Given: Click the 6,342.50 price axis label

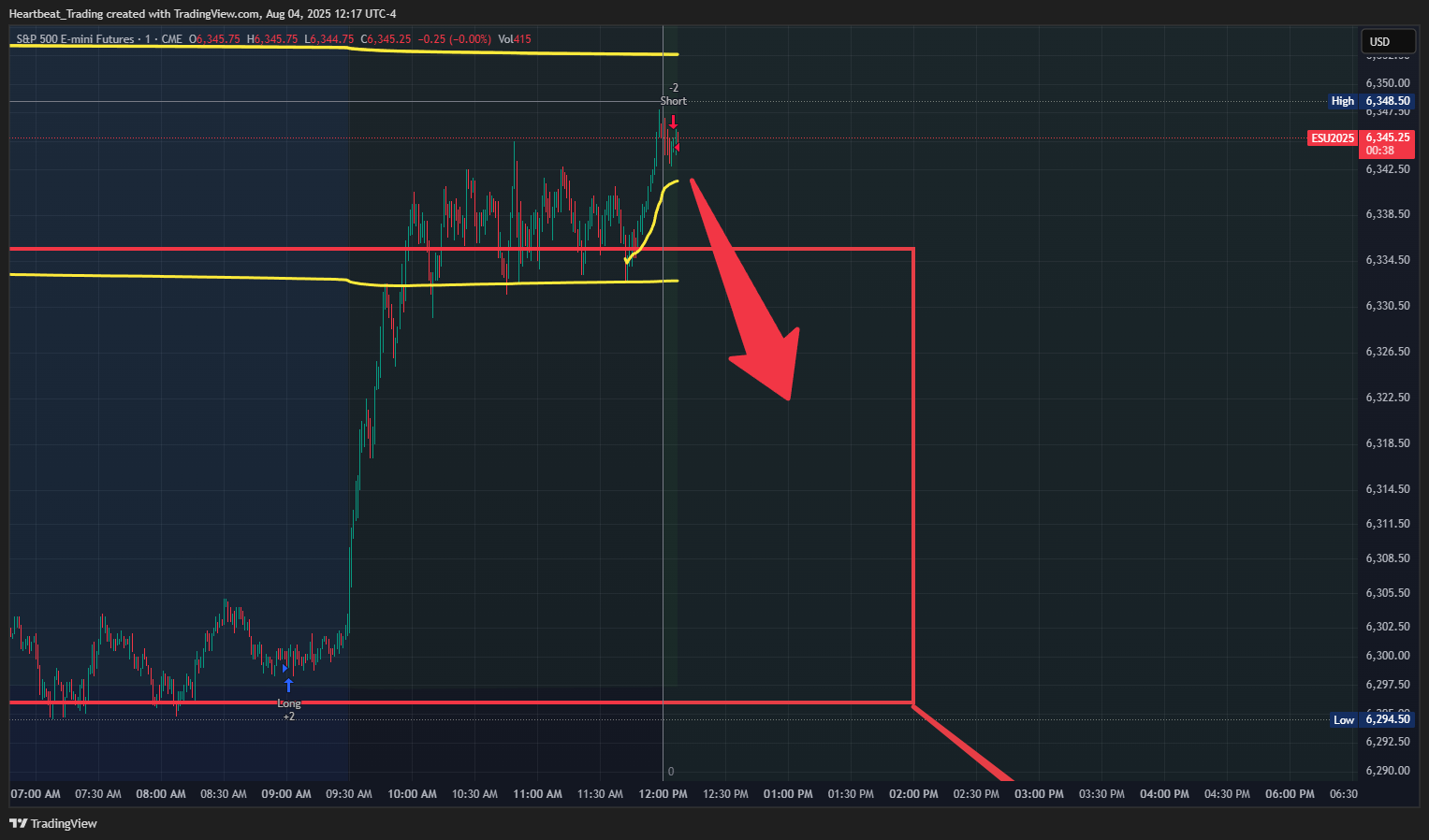Looking at the screenshot, I should point(1388,169).
